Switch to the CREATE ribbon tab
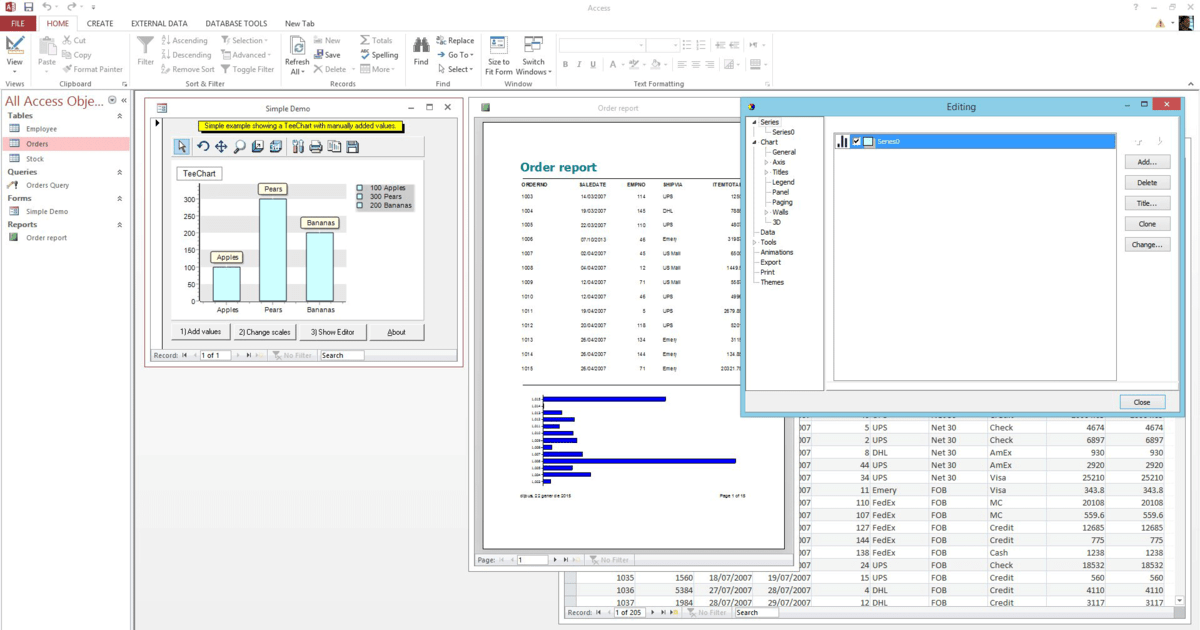Viewport: 1200px width, 630px height. tap(99, 23)
